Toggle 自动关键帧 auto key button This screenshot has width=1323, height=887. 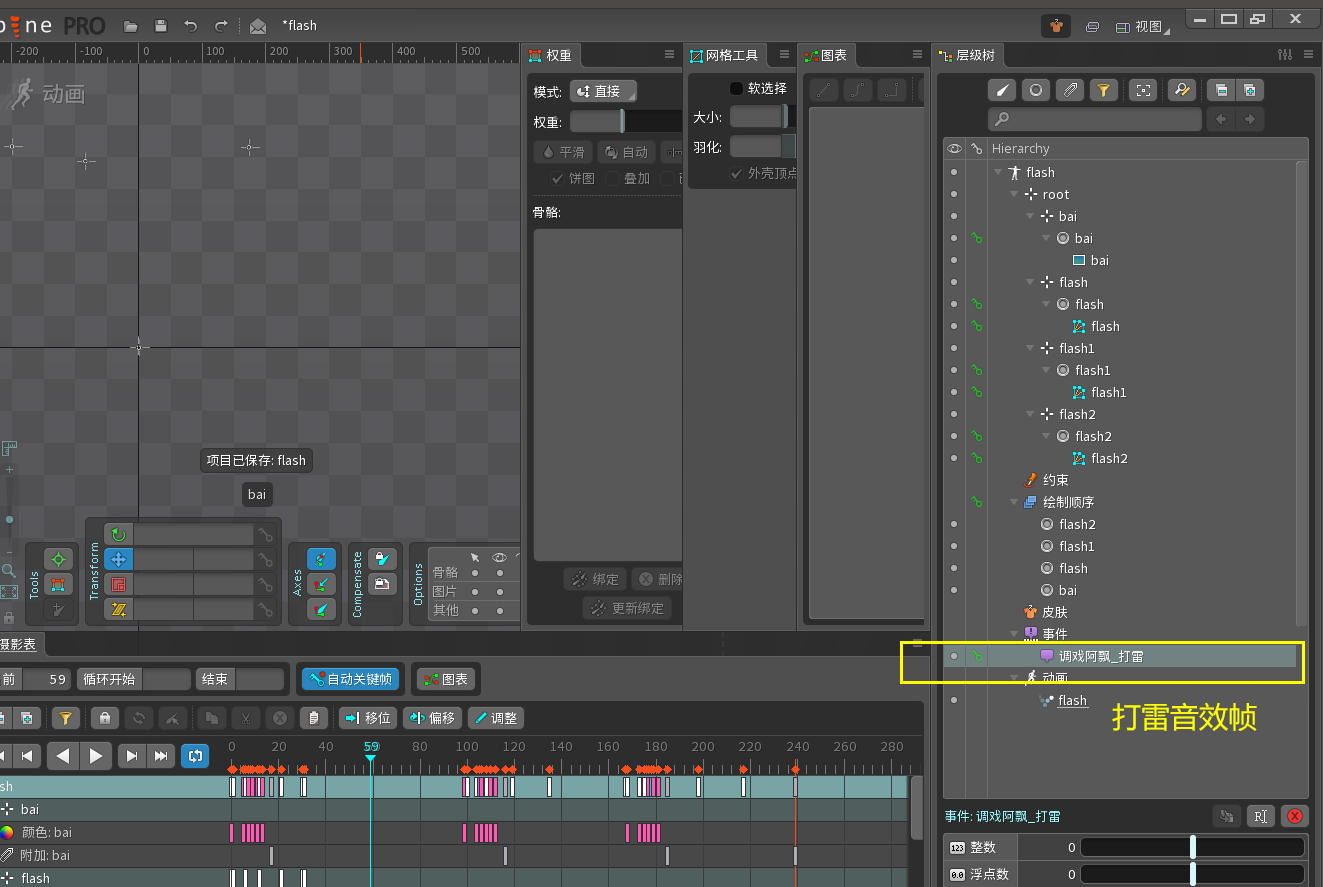[x=350, y=679]
